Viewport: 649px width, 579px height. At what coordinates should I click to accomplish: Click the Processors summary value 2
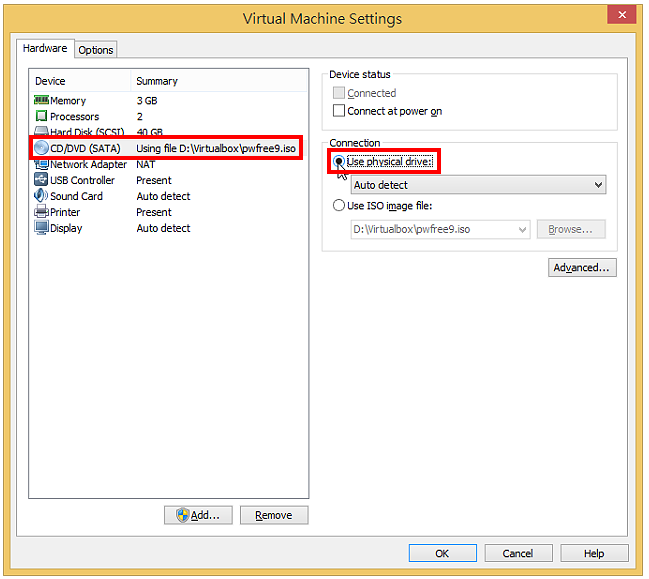[x=140, y=117]
